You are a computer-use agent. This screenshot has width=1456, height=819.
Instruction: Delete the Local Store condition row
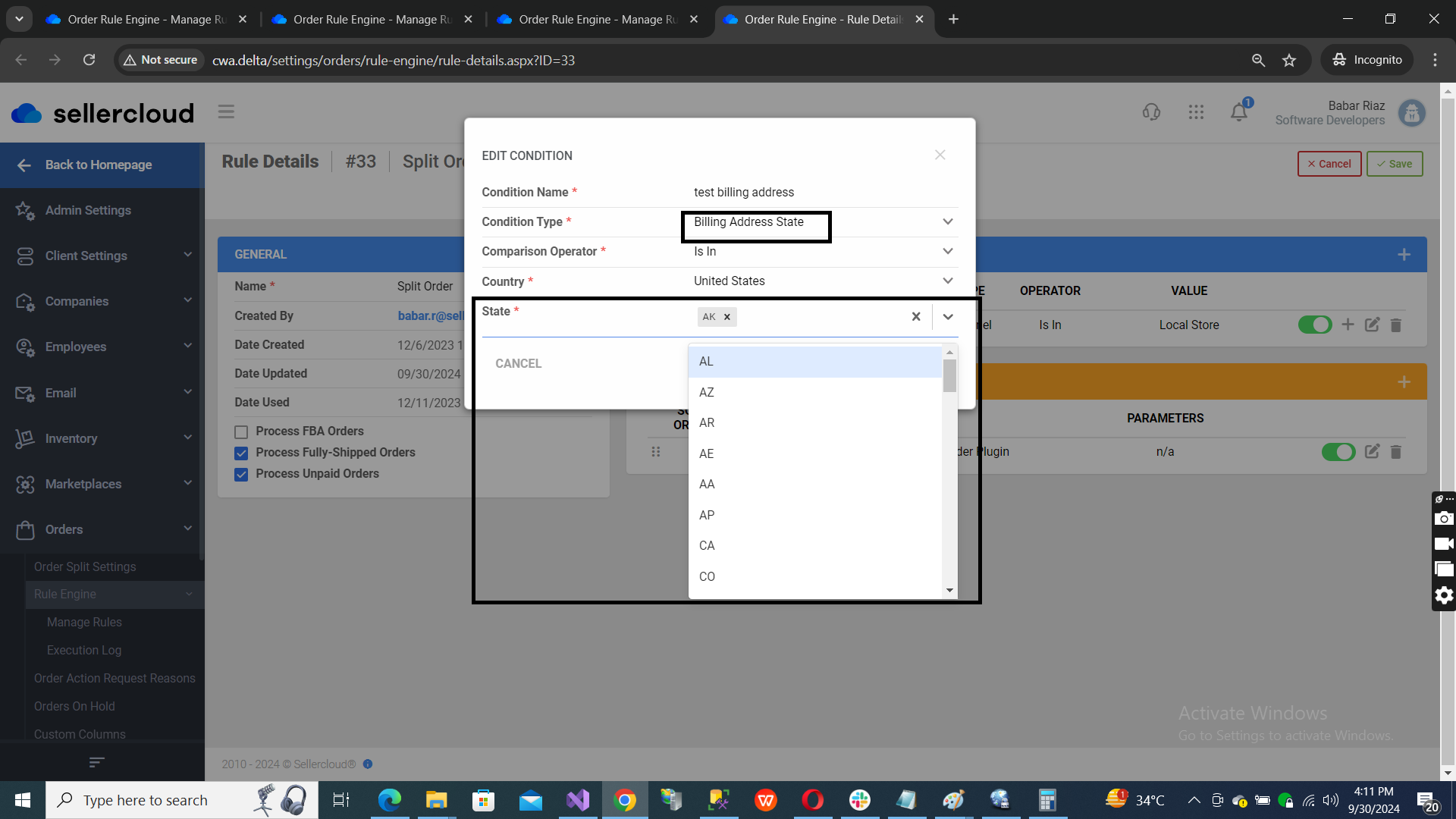(x=1395, y=325)
